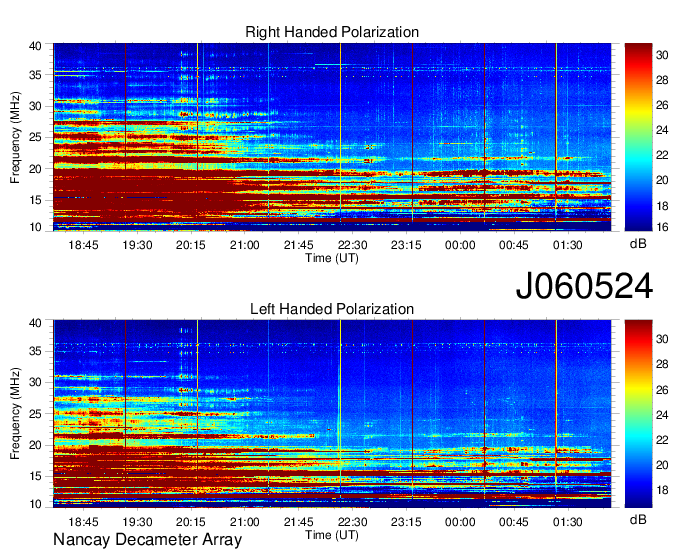Click 19:30 time tick on left-handed plot
The image size is (680, 552).
click(137, 522)
